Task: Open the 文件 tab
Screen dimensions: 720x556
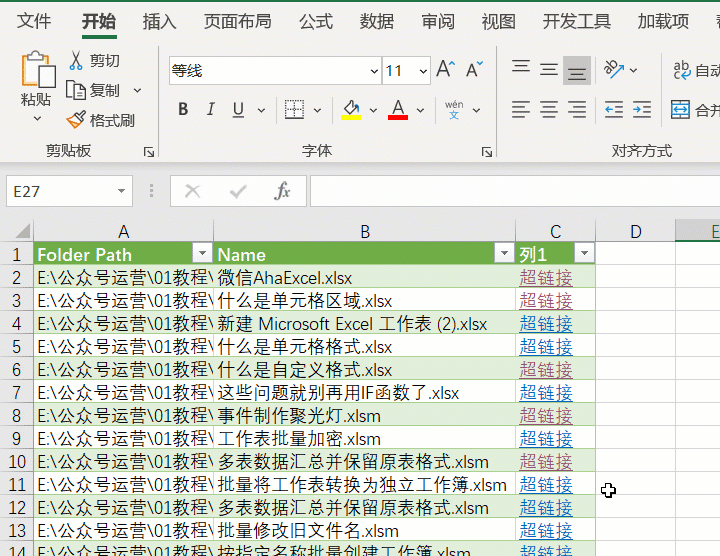Action: [34, 21]
